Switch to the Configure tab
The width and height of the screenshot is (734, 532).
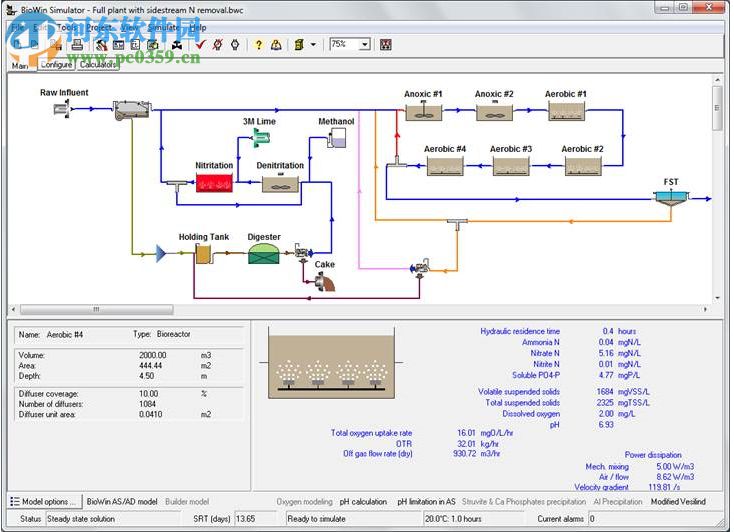pos(56,65)
